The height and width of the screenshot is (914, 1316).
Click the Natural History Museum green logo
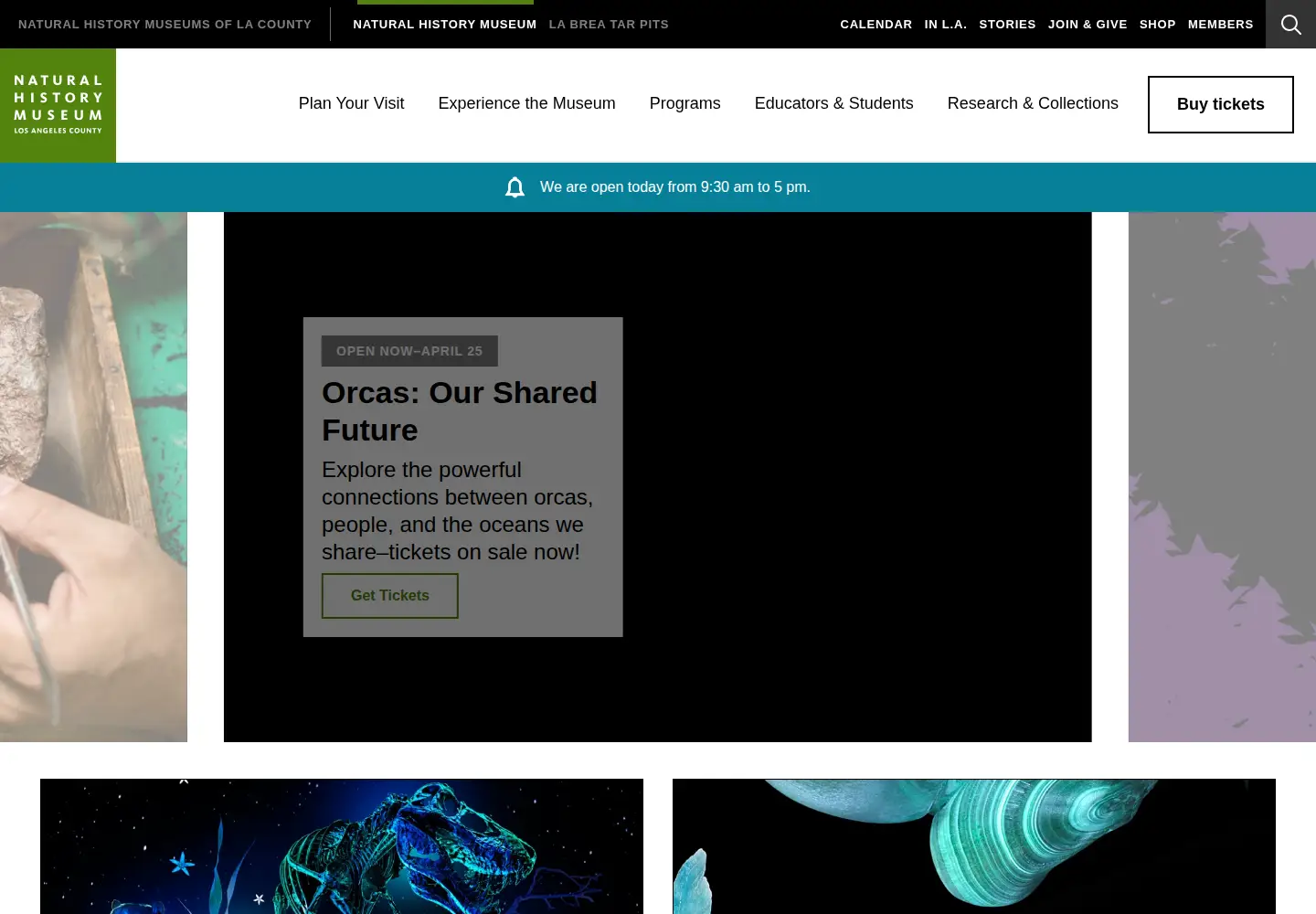tap(58, 105)
